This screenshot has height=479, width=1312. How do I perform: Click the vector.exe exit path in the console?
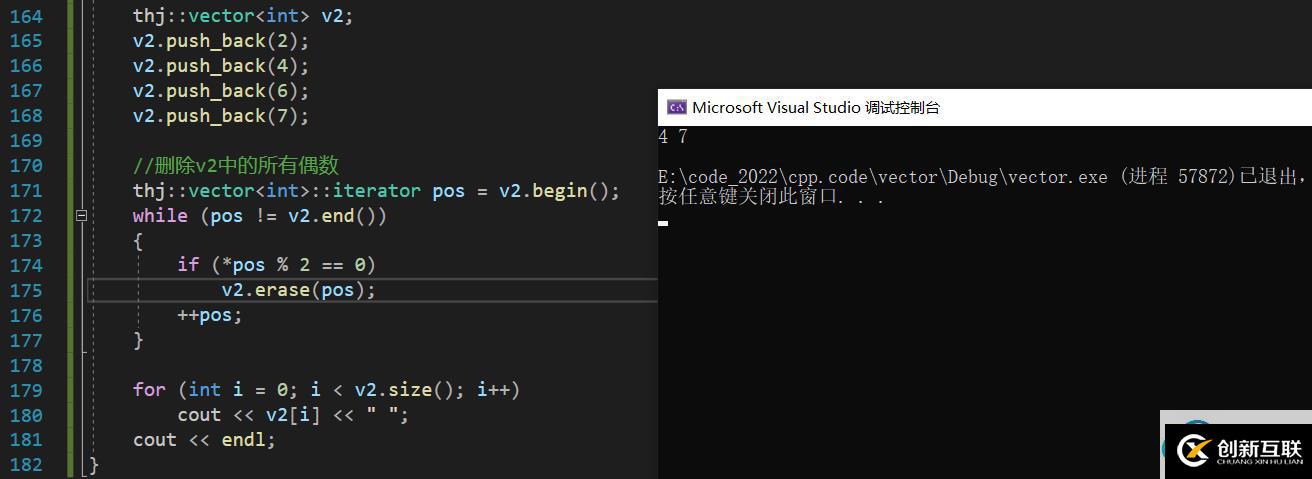(882, 177)
